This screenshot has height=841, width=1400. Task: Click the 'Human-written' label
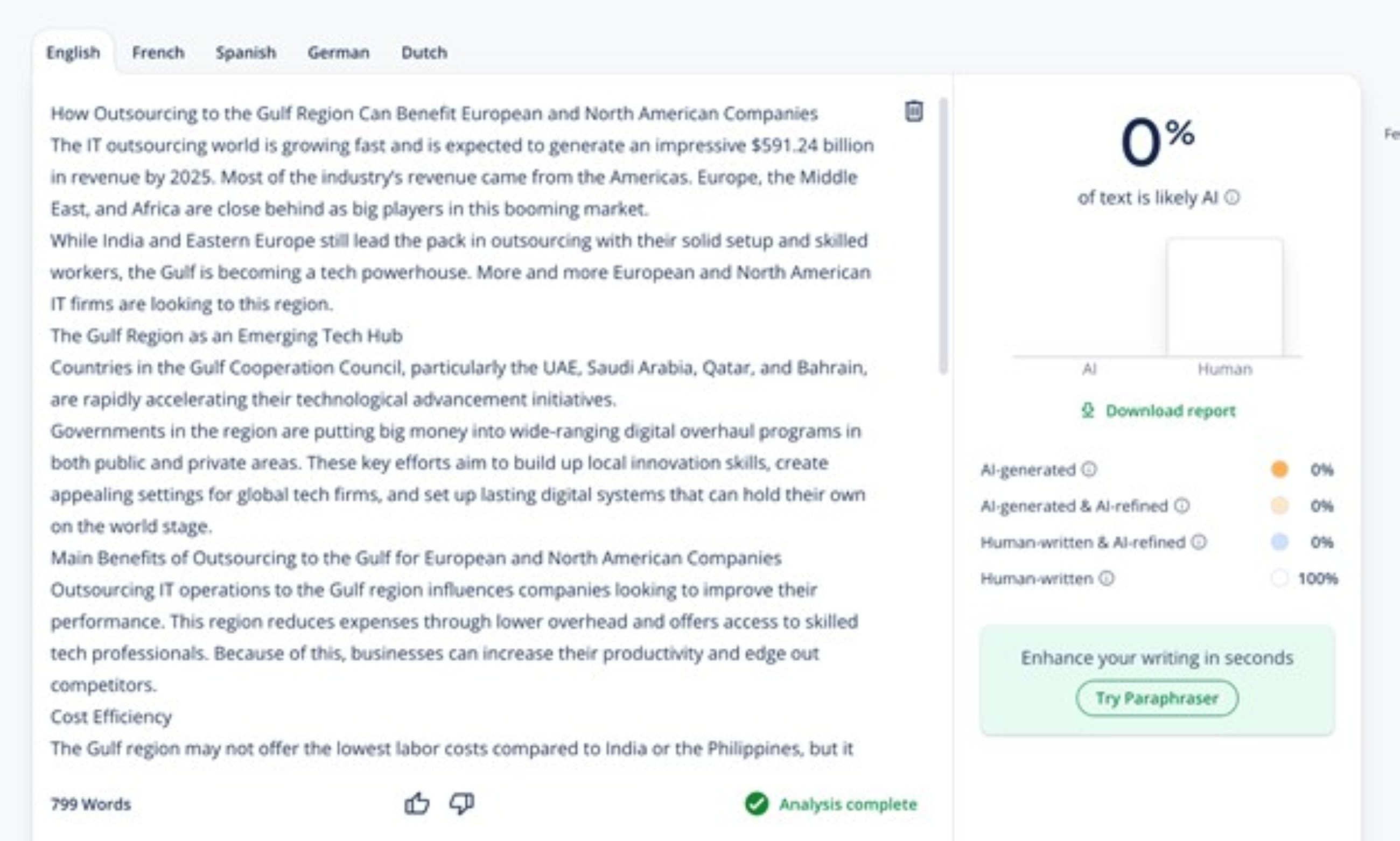click(1037, 579)
